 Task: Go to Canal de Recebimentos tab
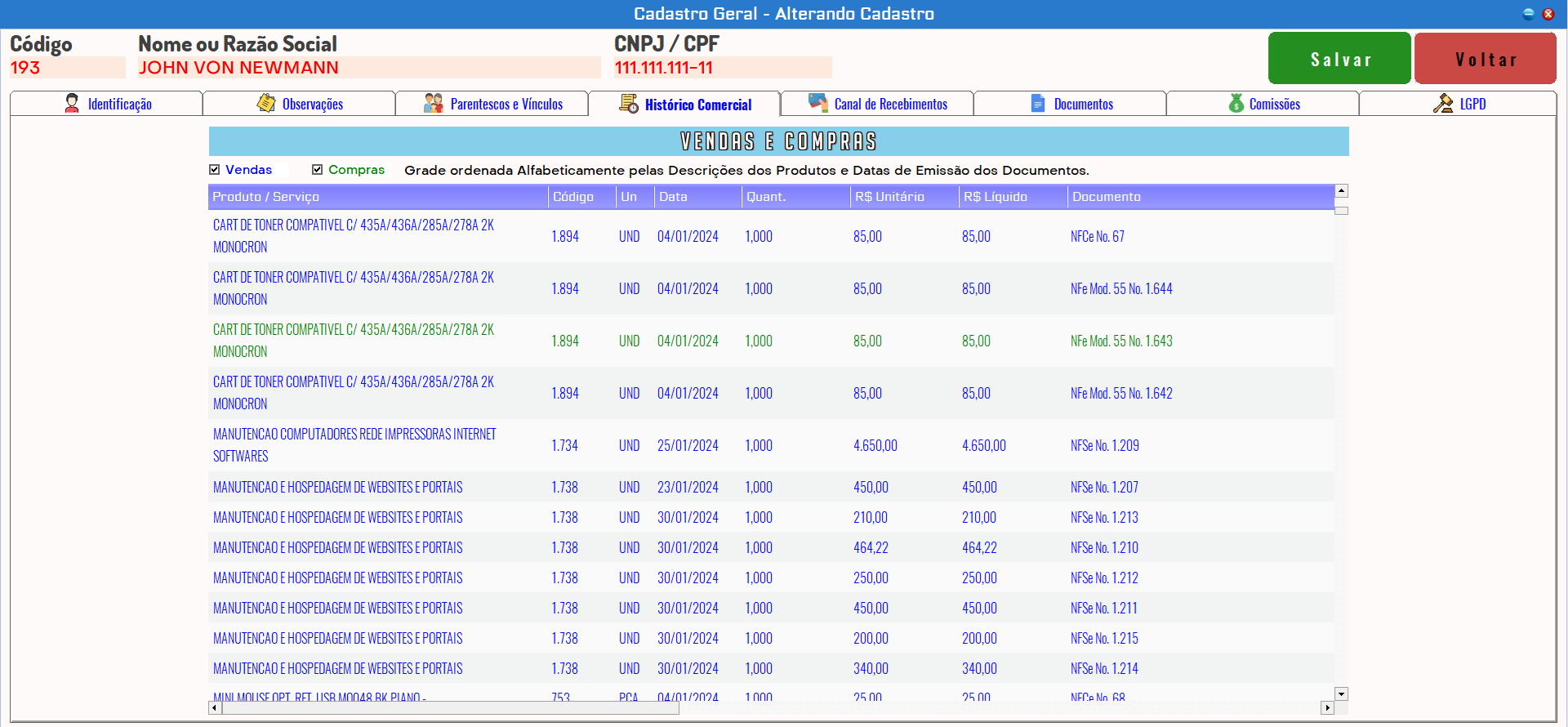click(877, 104)
